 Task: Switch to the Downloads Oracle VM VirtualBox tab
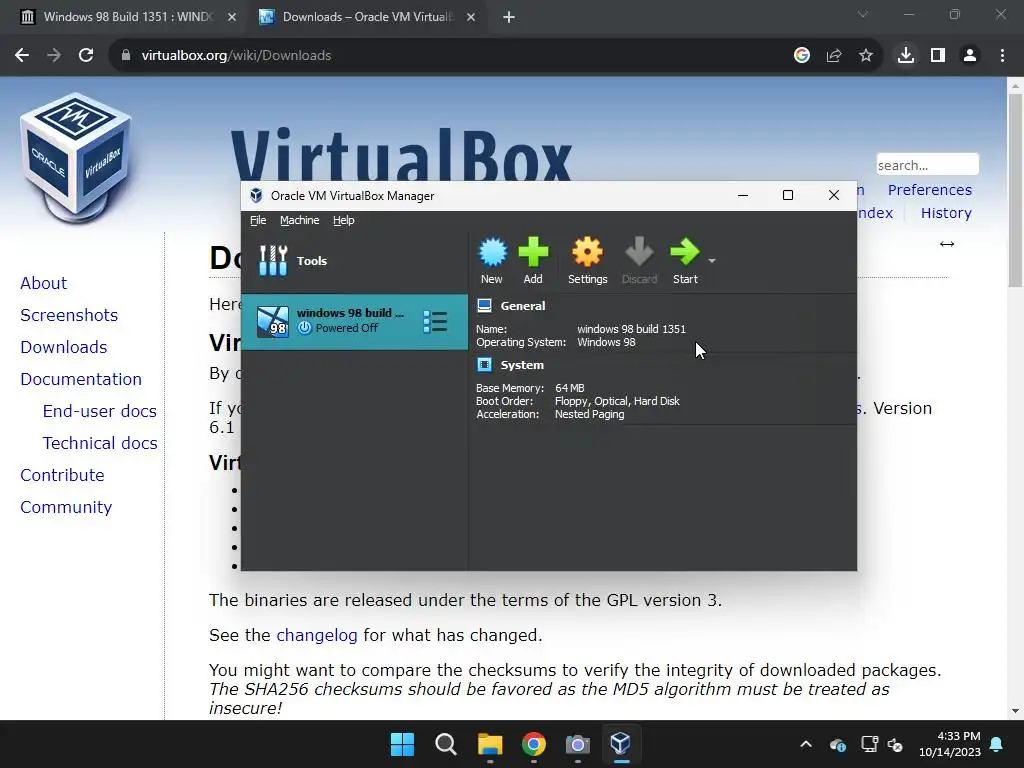pos(367,17)
